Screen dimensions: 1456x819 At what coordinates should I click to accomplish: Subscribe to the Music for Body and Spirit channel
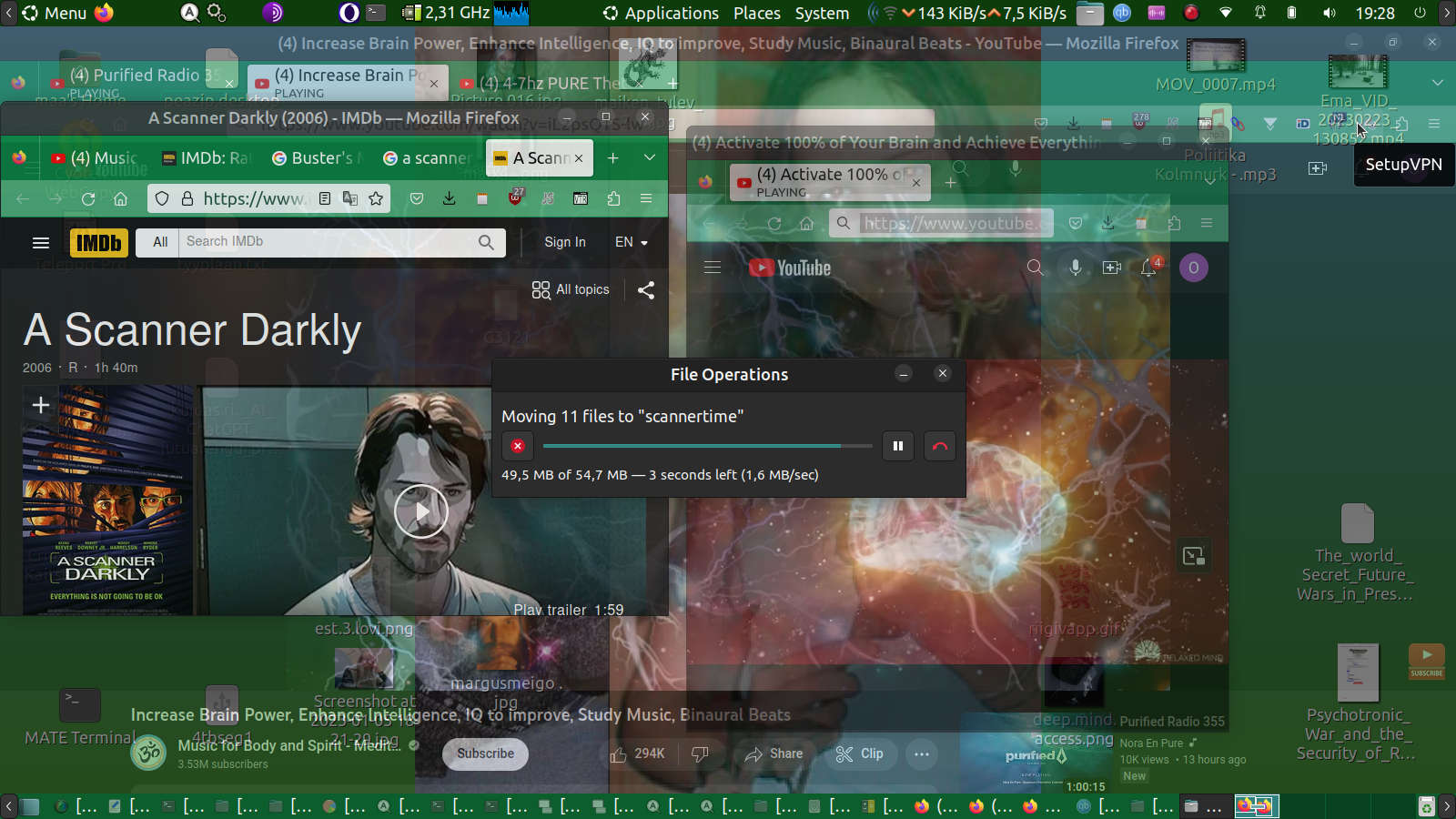pos(485,753)
